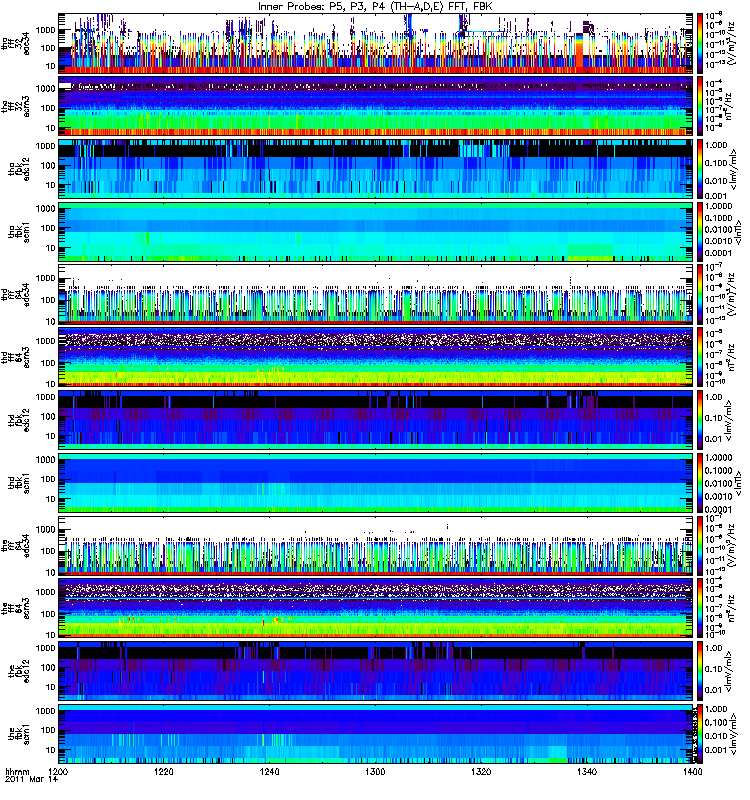Click the '1300' time axis label
This screenshot has height=800, width=750.
(375, 771)
